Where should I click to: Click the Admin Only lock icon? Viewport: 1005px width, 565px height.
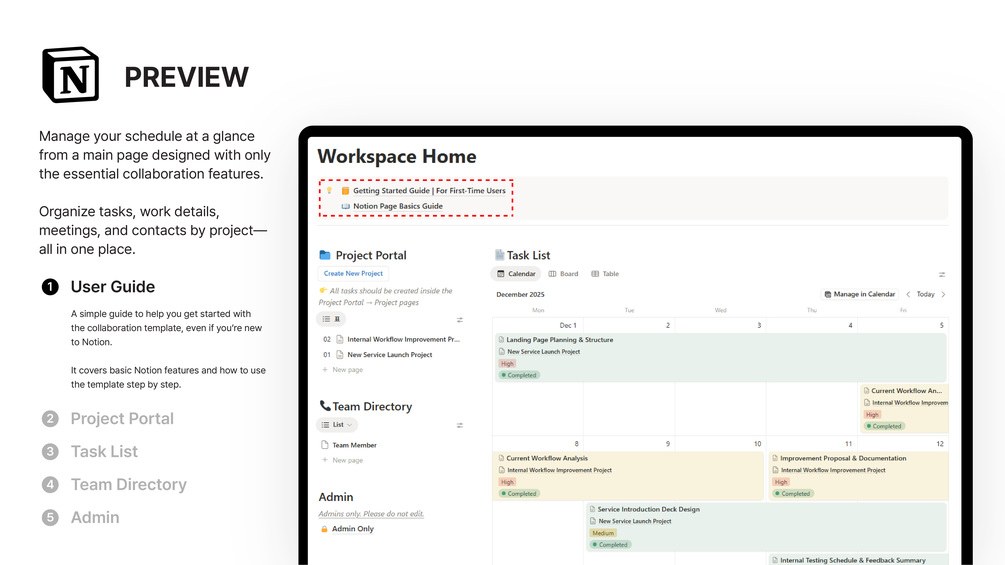coord(324,529)
